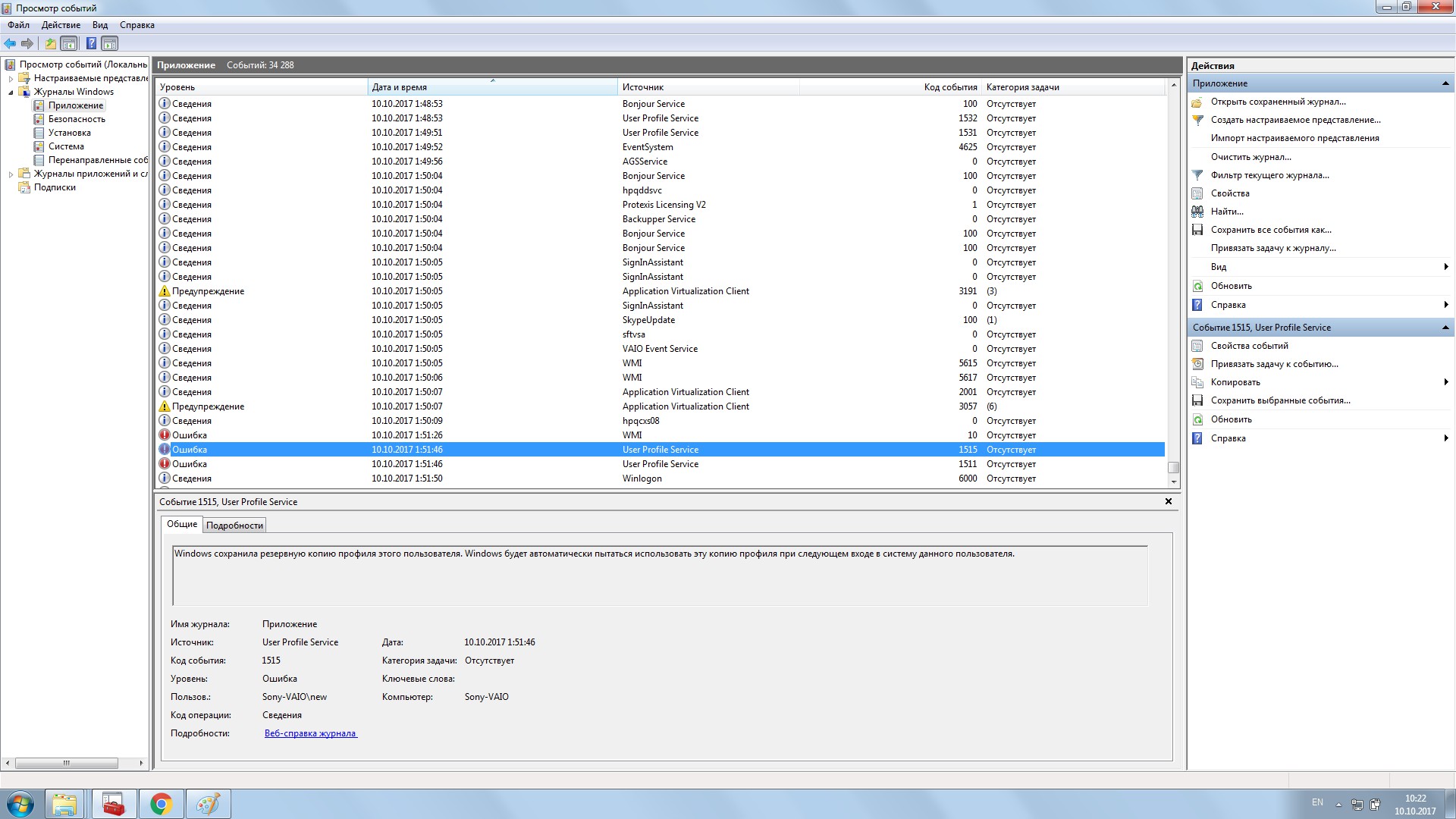Sort by Код события column header
Image resolution: width=1456 pixels, height=819 pixels.
[949, 87]
